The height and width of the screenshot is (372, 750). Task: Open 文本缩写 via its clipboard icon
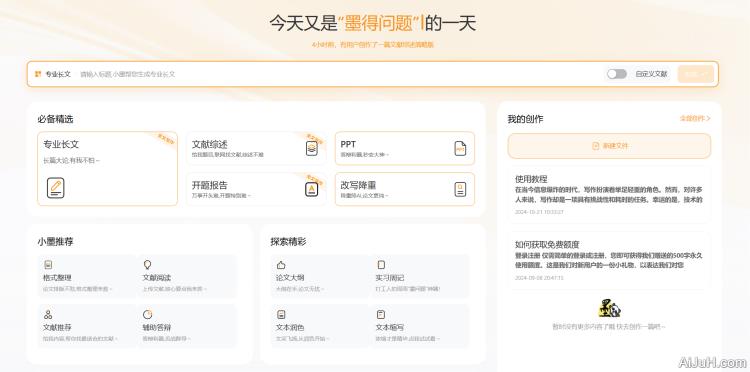pos(381,314)
